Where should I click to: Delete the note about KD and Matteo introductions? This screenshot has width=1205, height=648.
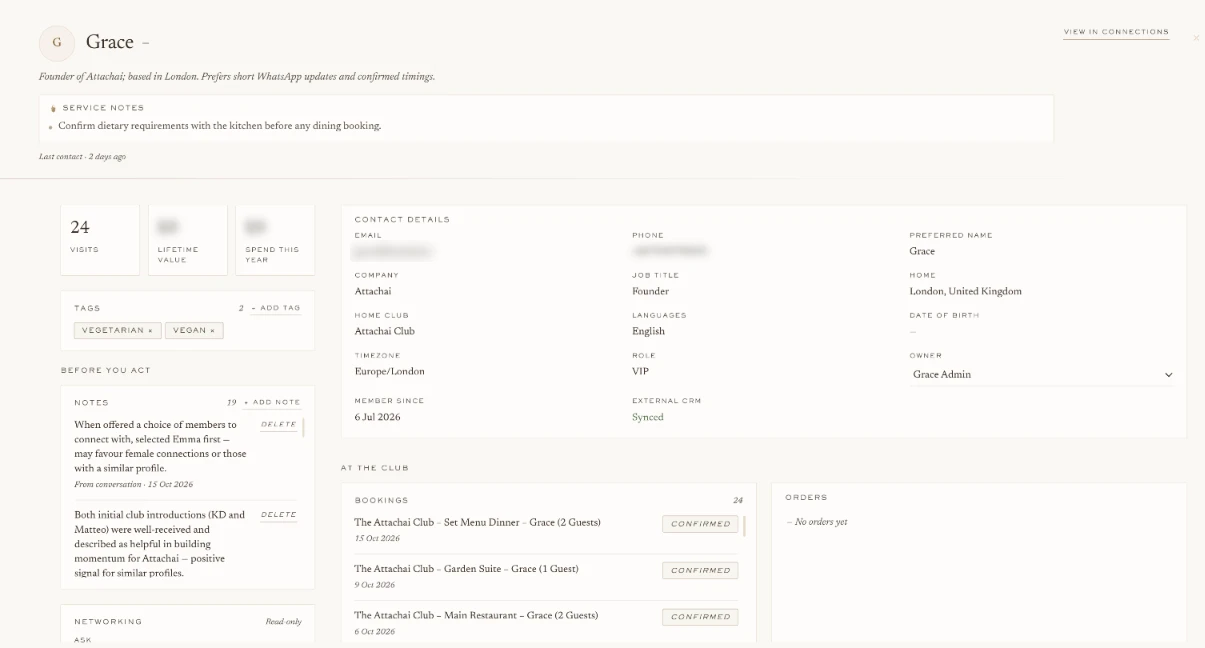pos(279,515)
